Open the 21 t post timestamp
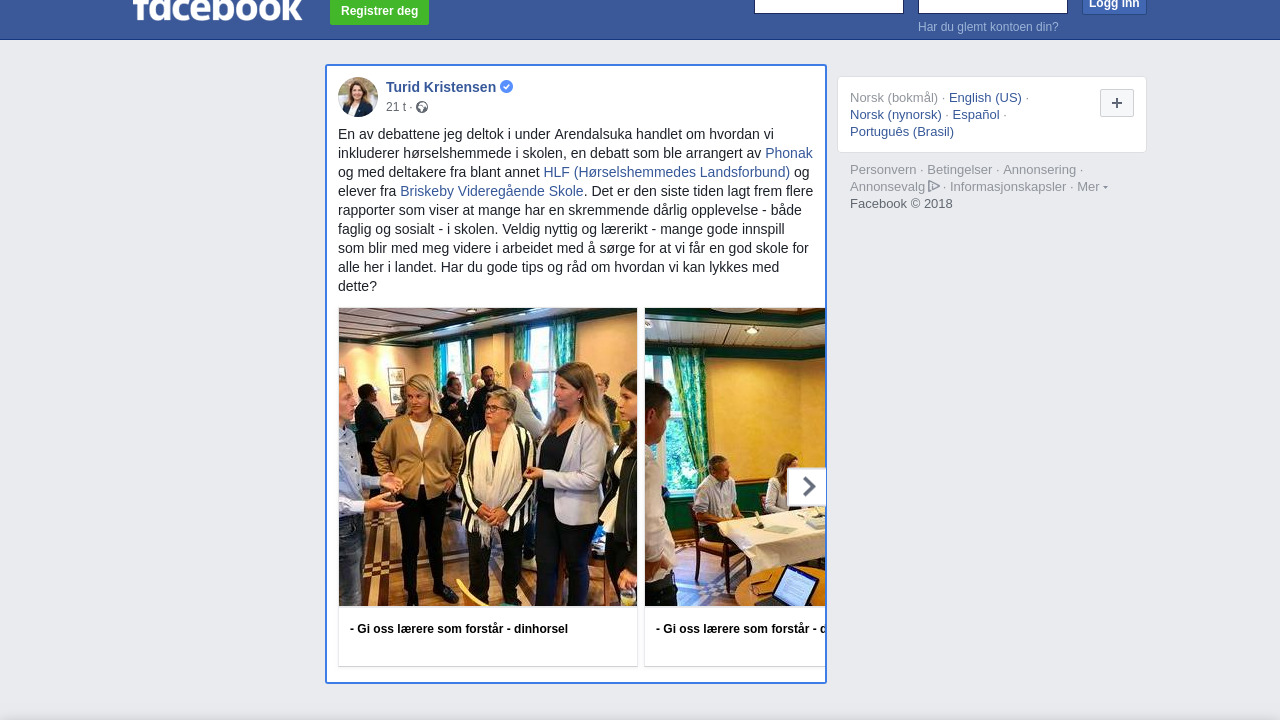This screenshot has height=720, width=1280. point(396,107)
